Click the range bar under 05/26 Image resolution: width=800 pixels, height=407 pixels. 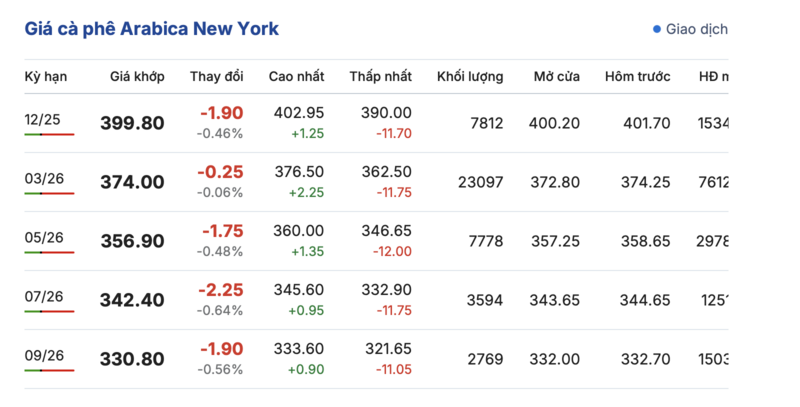(49, 252)
